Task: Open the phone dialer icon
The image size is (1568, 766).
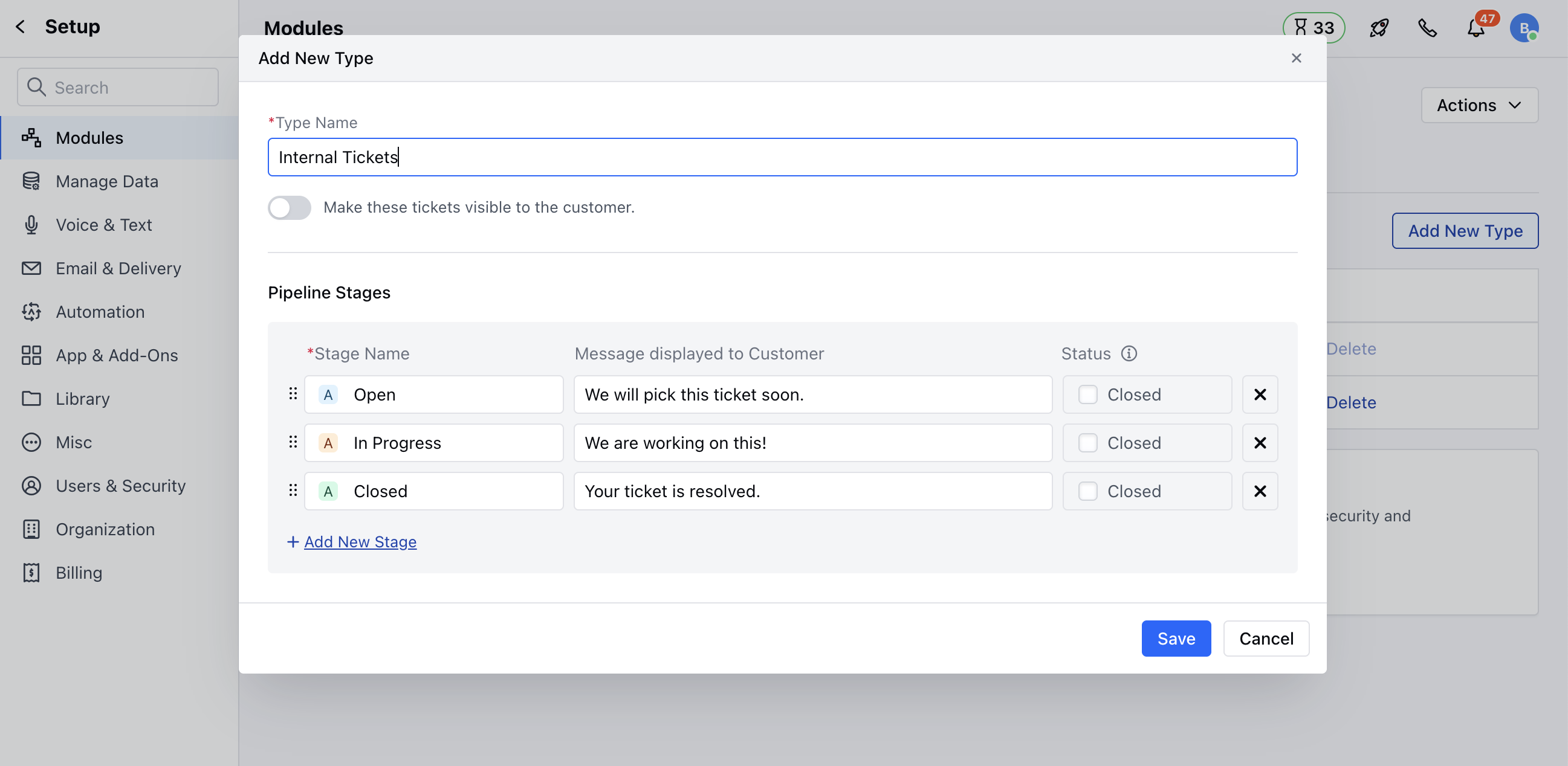Action: coord(1427,28)
